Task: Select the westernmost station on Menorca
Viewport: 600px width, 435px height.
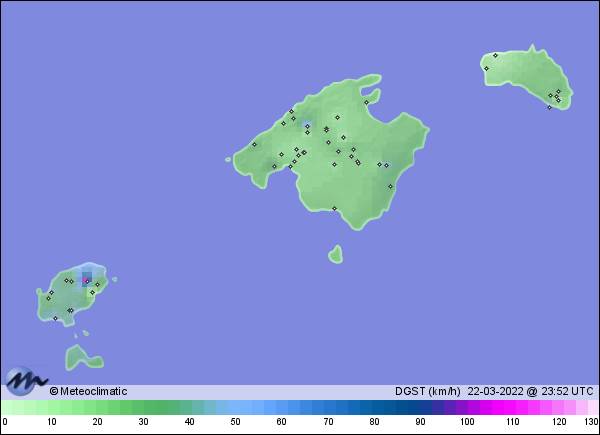Action: click(x=486, y=68)
